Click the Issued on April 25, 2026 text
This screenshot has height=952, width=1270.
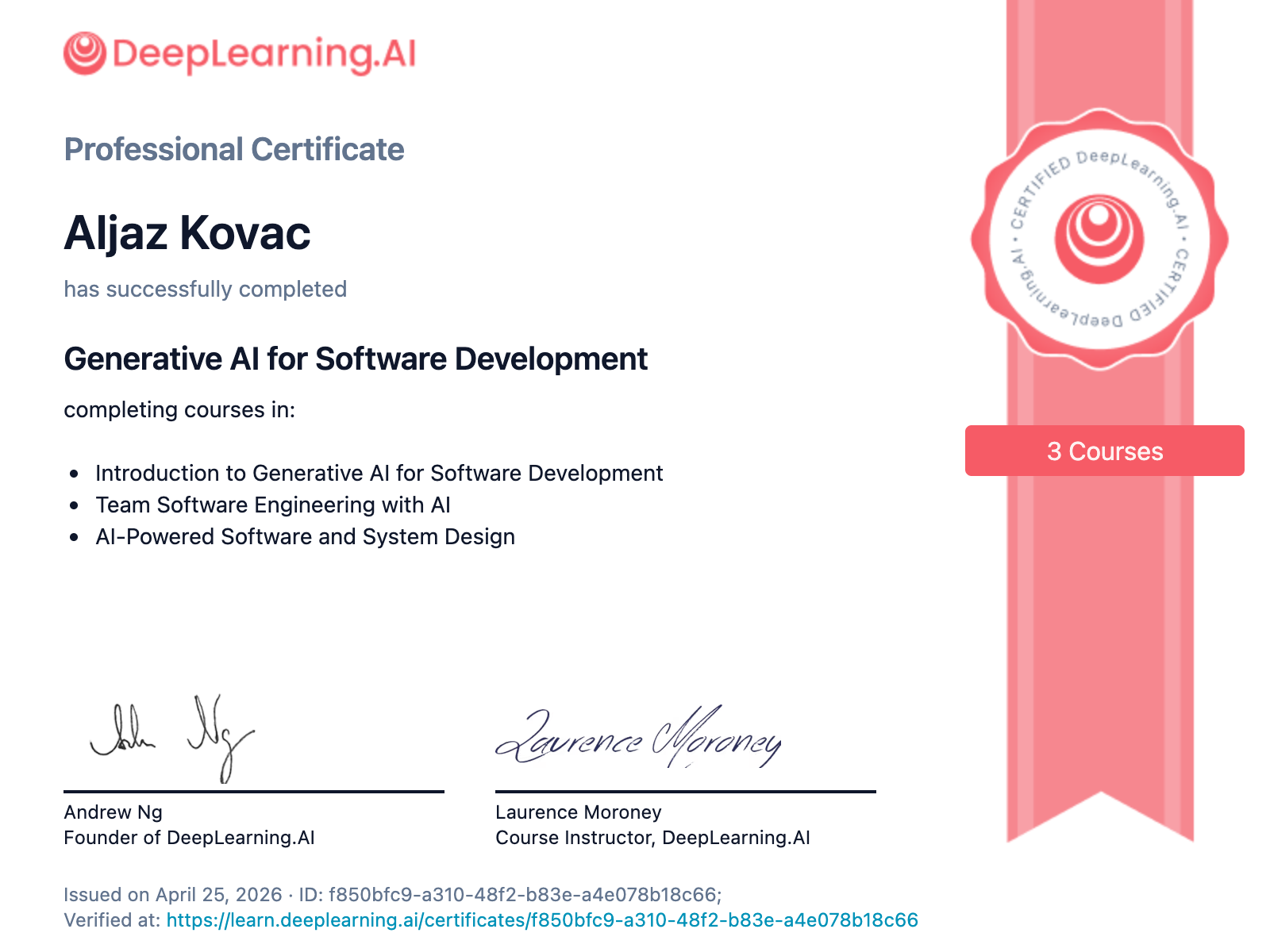173,895
